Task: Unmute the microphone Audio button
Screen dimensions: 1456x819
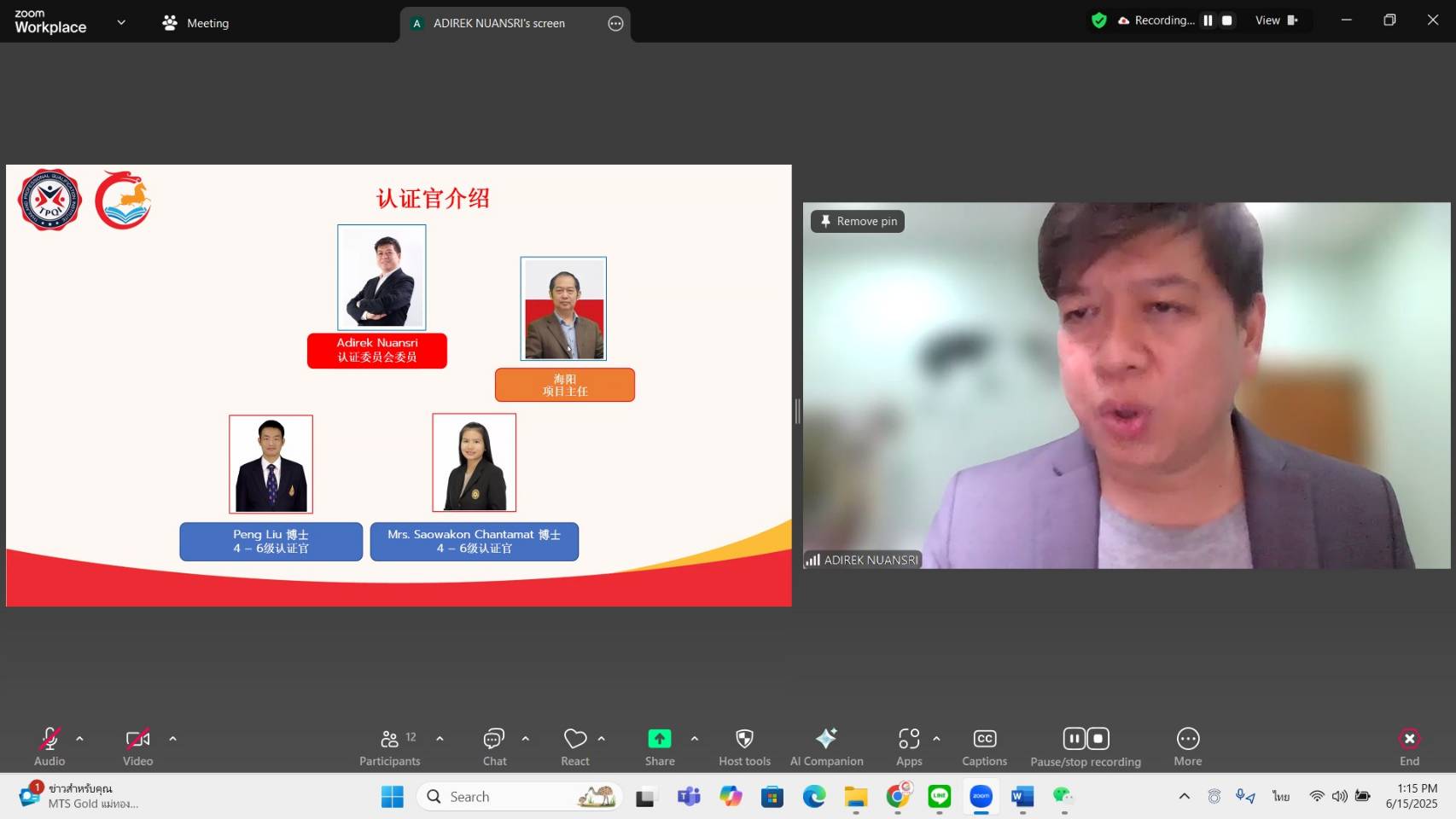Action: (50, 746)
